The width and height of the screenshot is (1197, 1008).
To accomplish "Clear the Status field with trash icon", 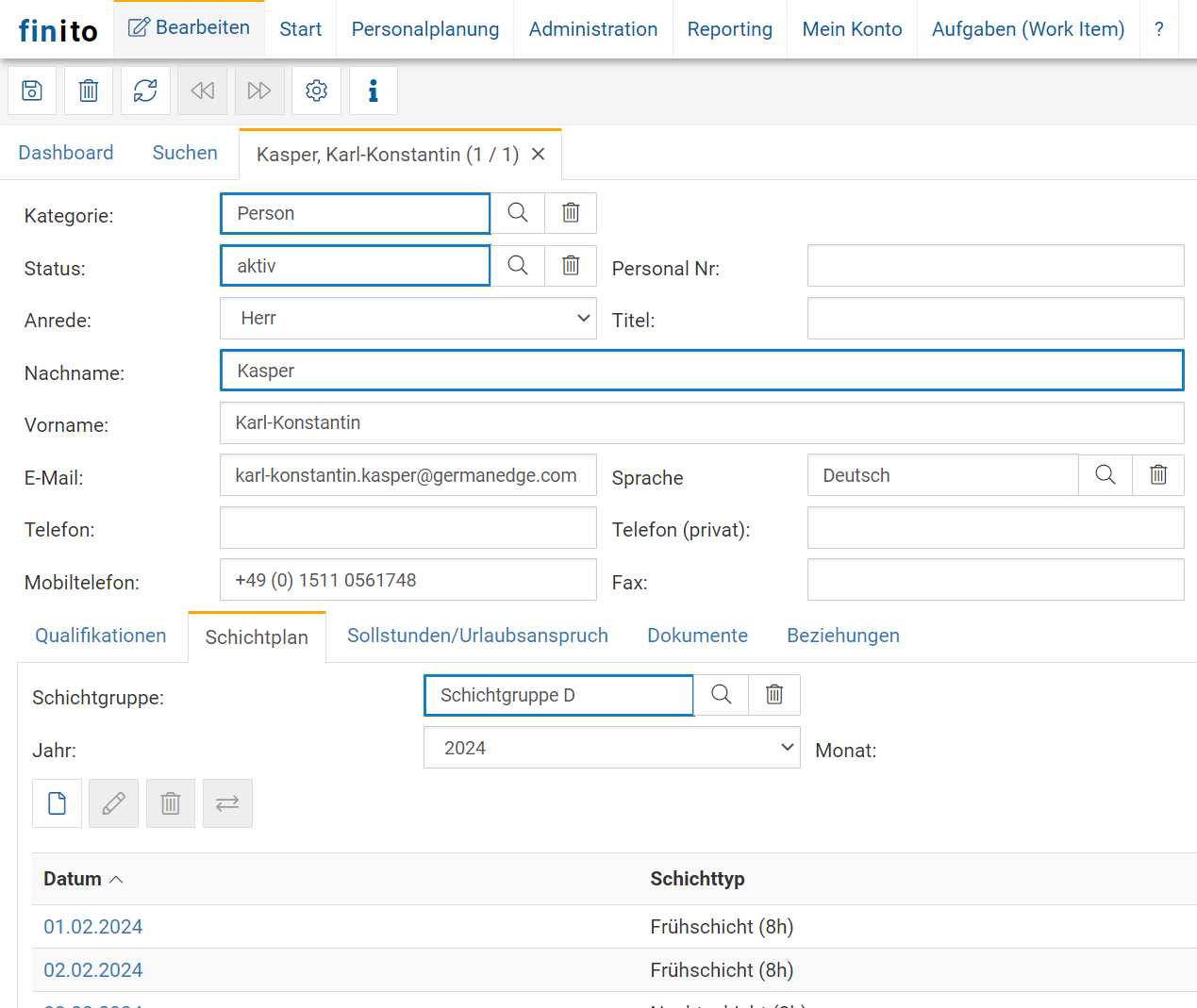I will 571,266.
